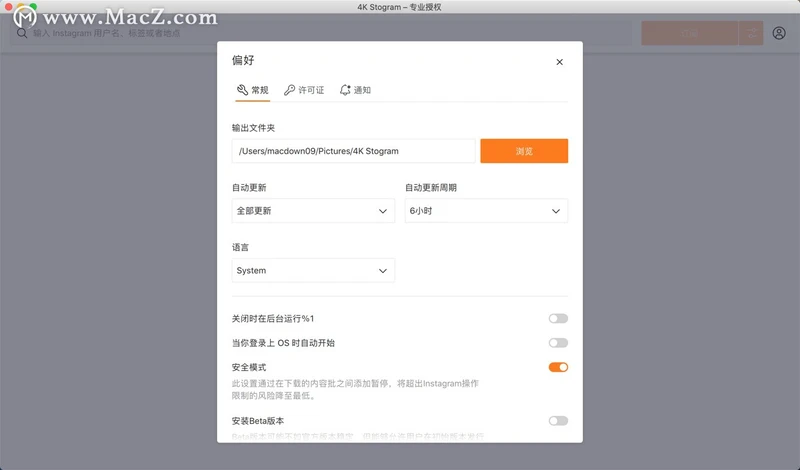Toggle 当你登录上 OS 时自动开始 switch

pyautogui.click(x=558, y=343)
